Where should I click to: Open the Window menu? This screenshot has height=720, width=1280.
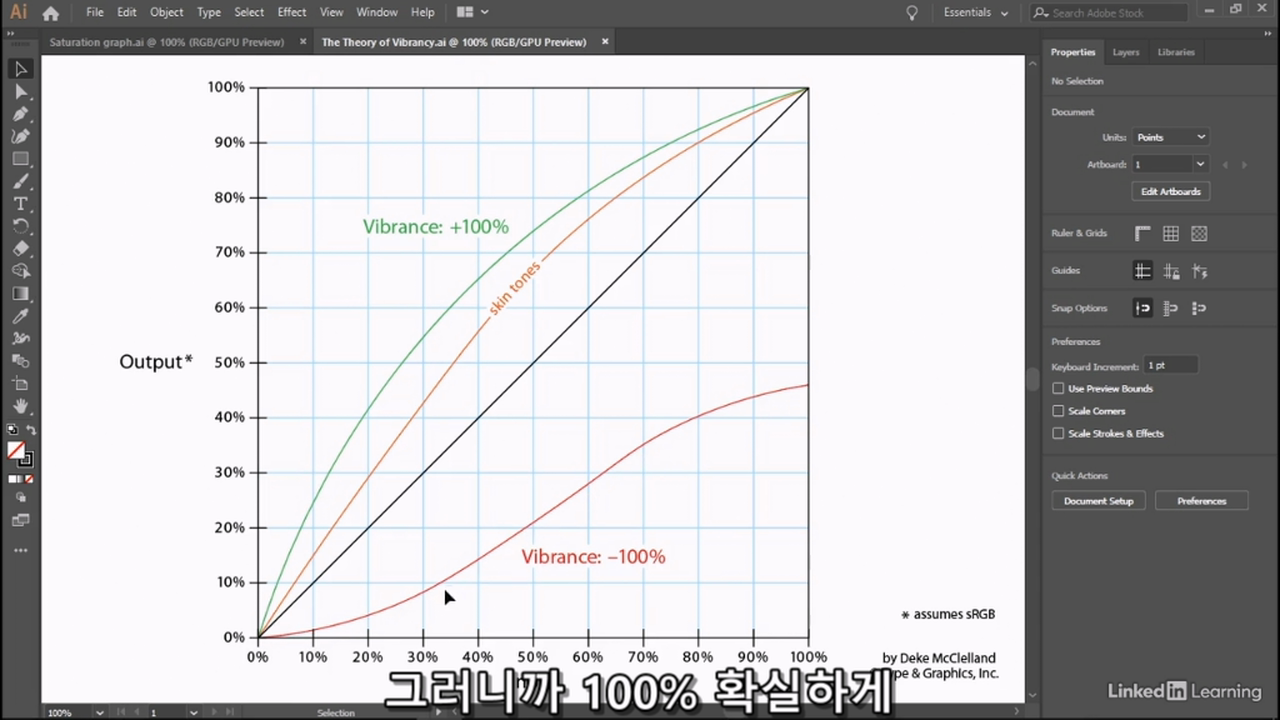377,13
